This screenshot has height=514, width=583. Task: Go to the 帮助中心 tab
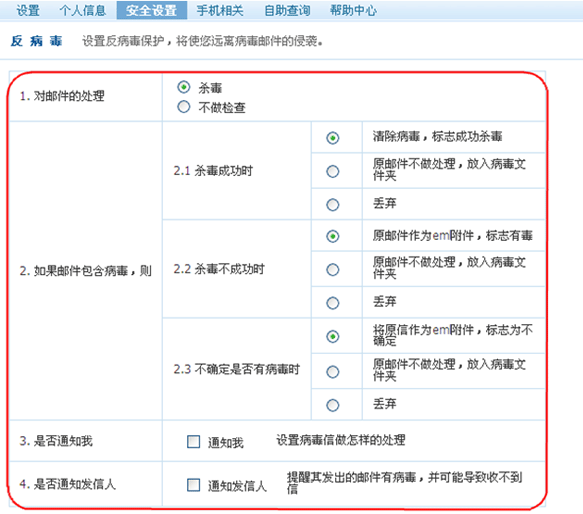pos(353,10)
